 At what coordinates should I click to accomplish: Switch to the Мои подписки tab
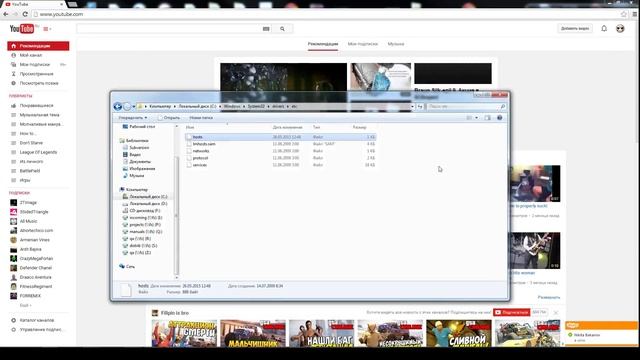pos(362,44)
